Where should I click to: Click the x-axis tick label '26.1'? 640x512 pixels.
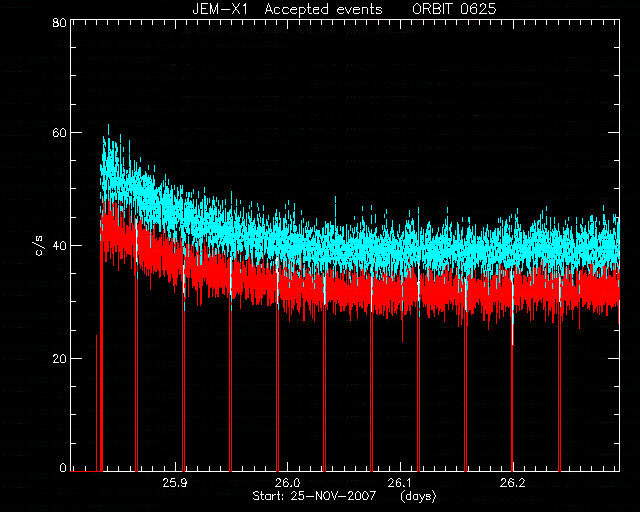(400, 483)
